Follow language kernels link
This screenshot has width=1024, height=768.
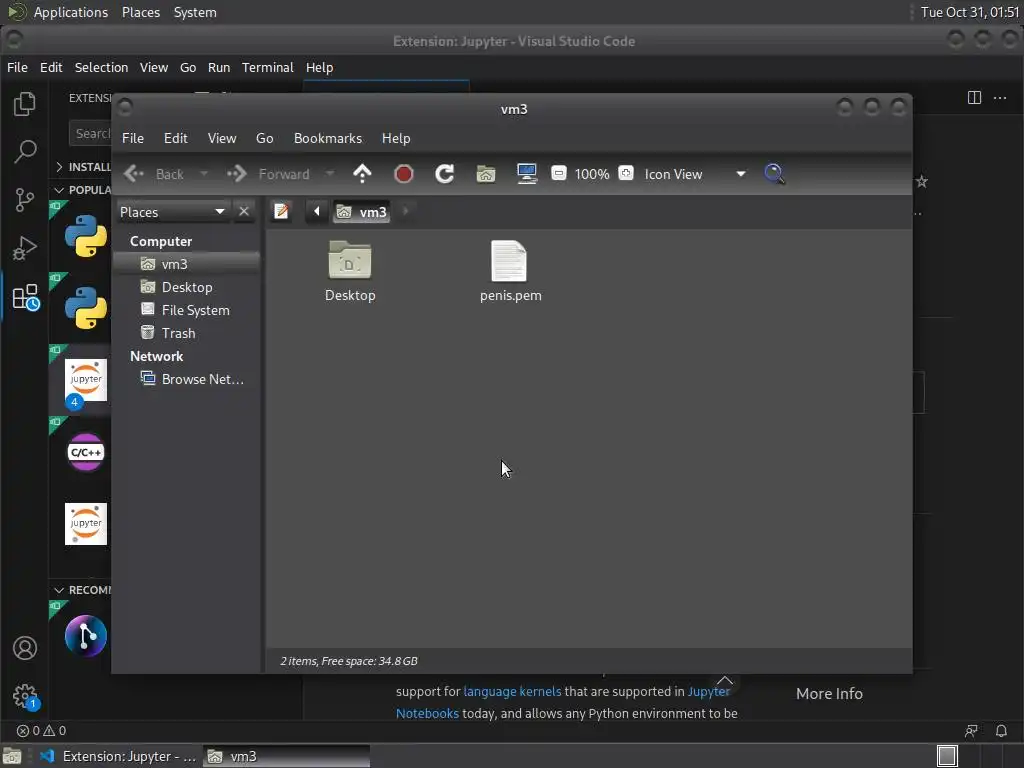coord(512,692)
